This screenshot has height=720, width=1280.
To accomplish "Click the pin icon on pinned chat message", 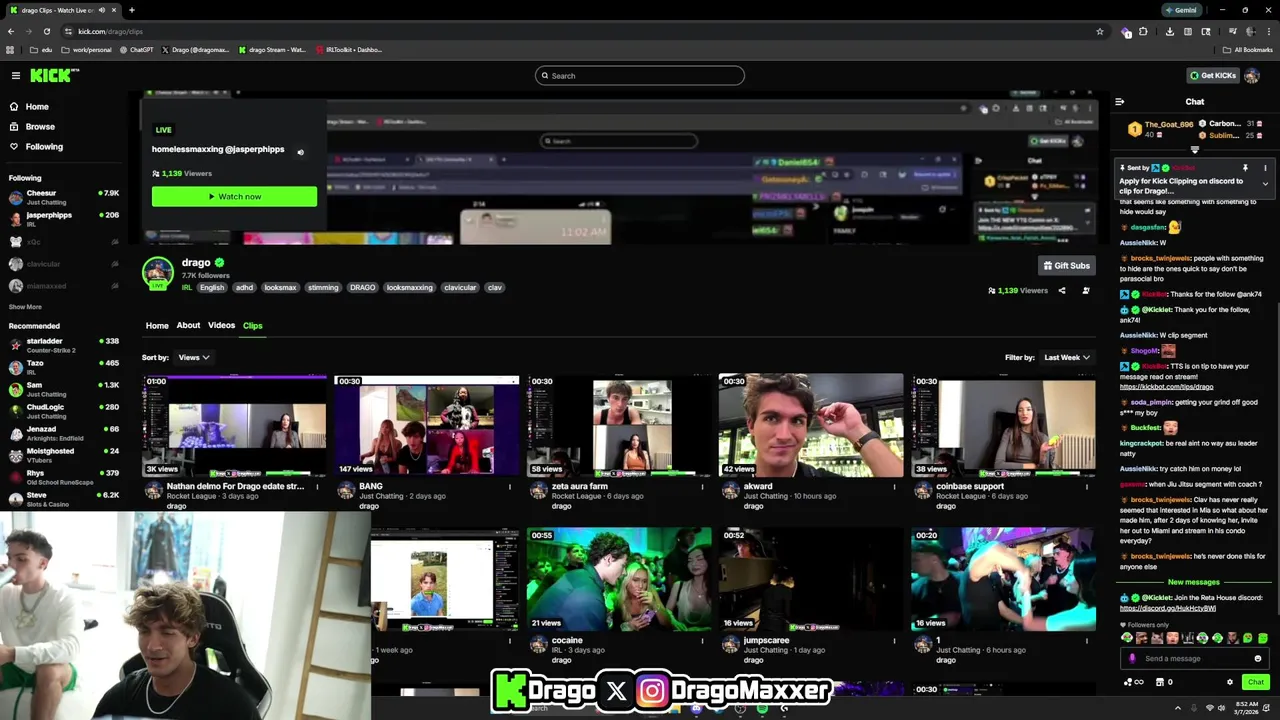I will tap(1245, 168).
